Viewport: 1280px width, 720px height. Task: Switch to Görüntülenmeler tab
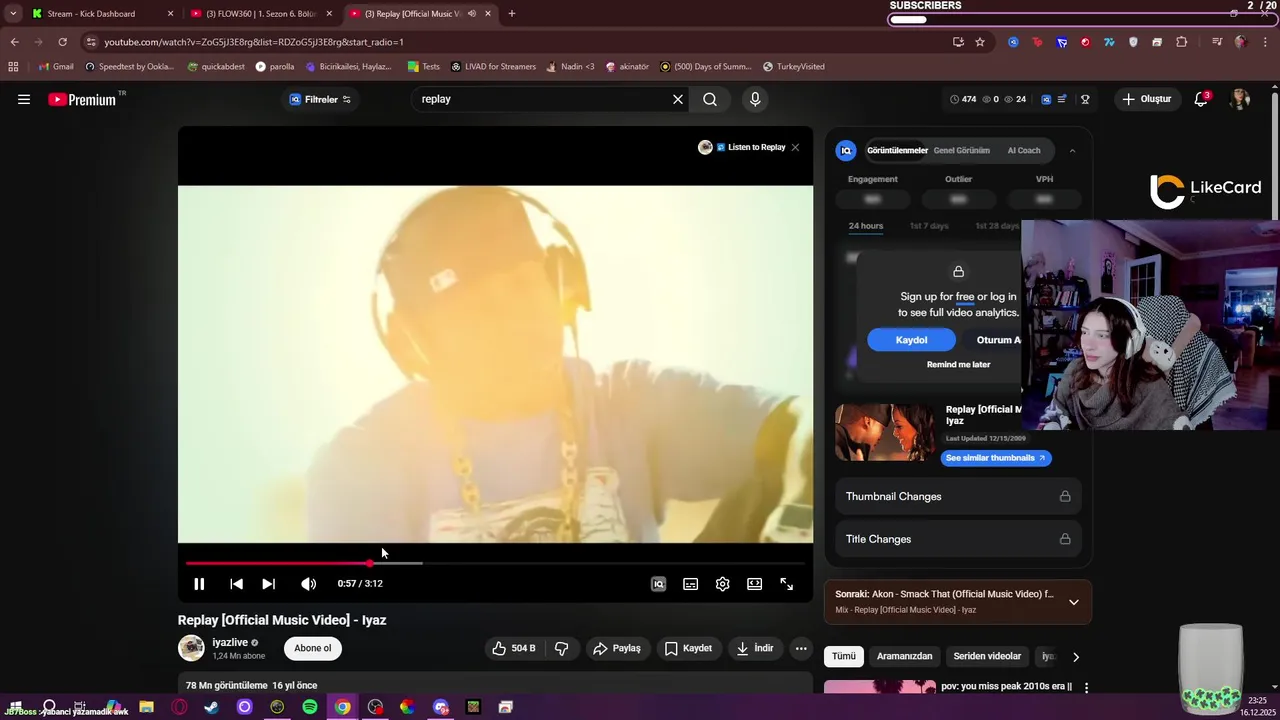[x=897, y=150]
